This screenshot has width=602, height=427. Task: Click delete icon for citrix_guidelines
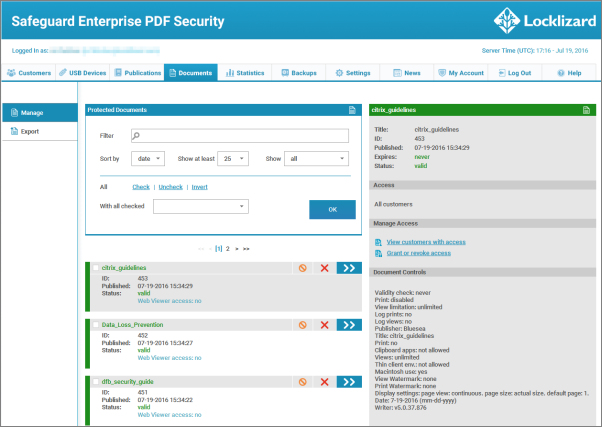pos(324,268)
